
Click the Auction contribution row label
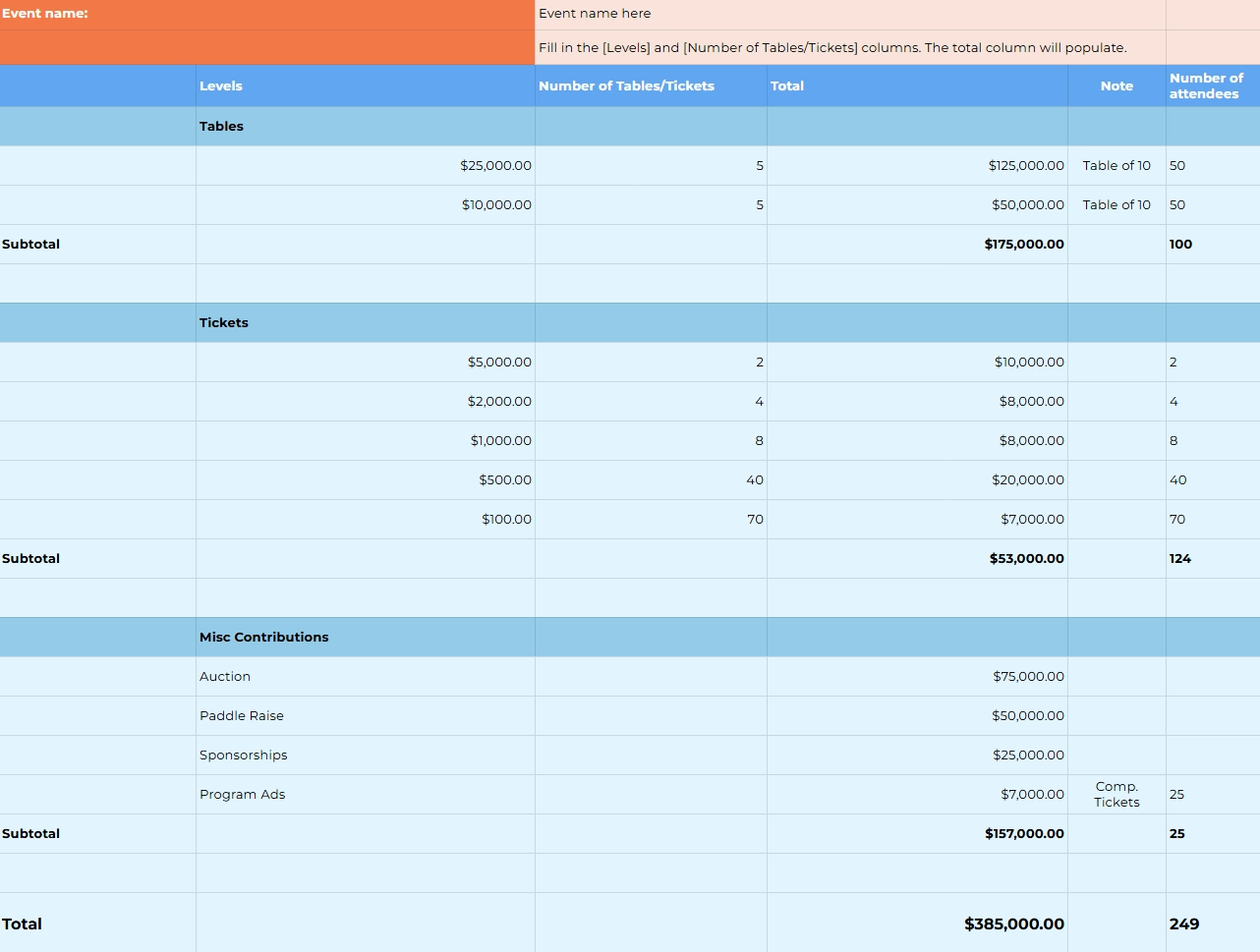point(225,676)
